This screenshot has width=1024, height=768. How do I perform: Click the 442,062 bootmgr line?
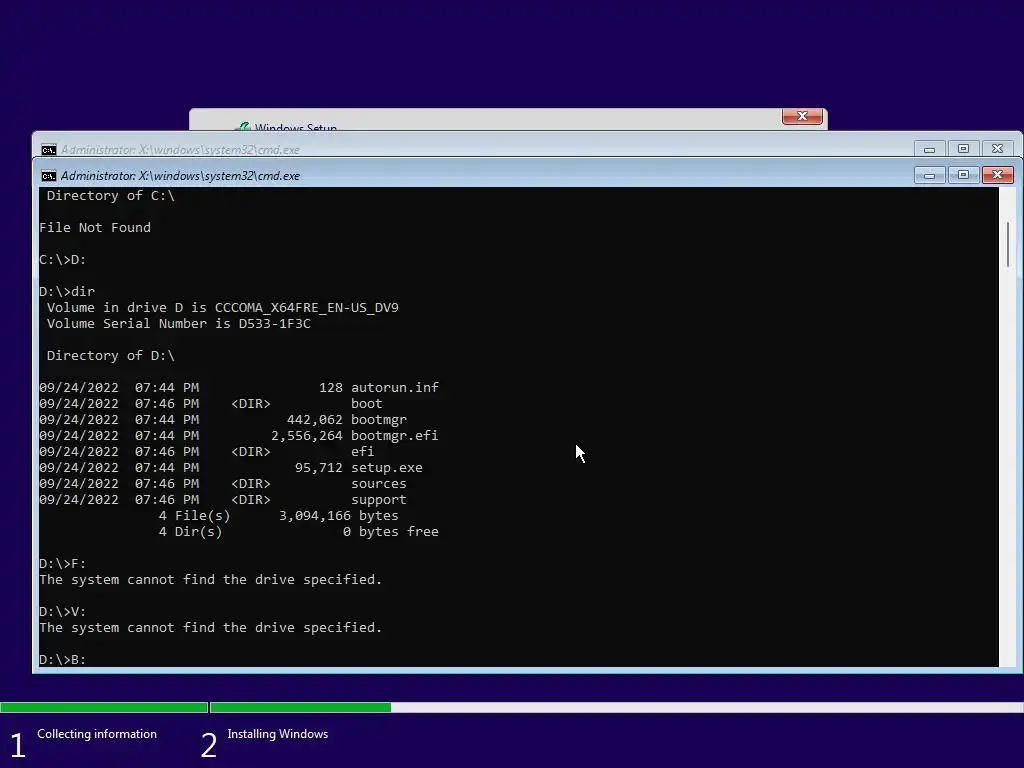(x=223, y=420)
